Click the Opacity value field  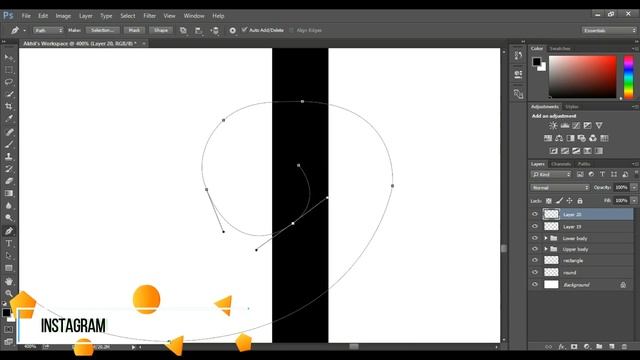[621, 187]
